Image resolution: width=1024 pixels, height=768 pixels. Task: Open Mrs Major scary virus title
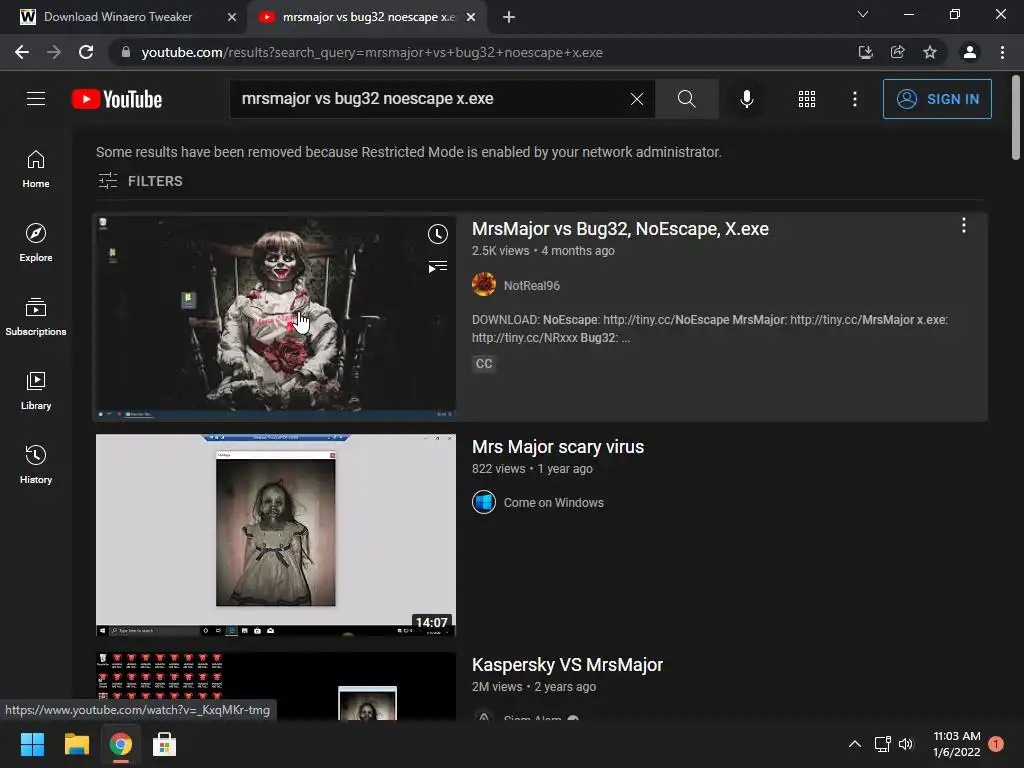(558, 447)
